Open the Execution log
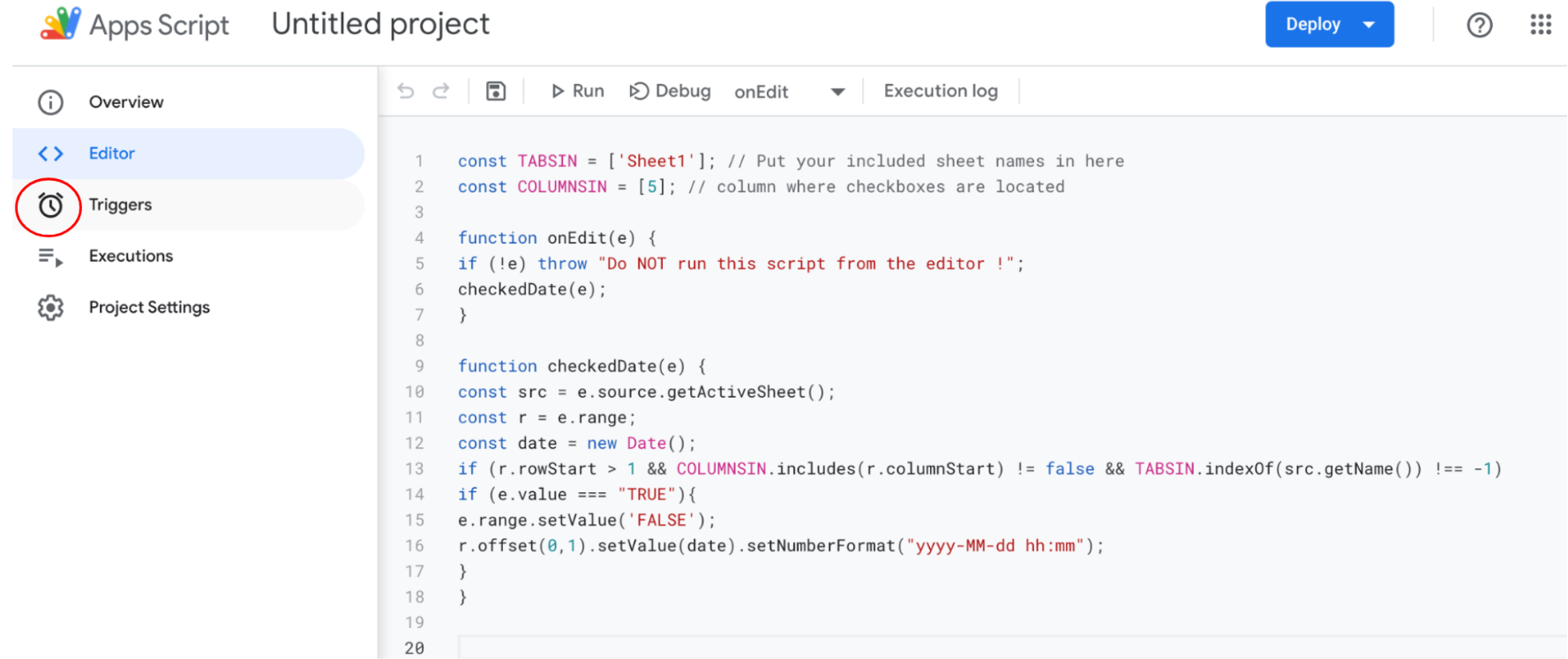The width and height of the screenshot is (1568, 659). point(941,91)
